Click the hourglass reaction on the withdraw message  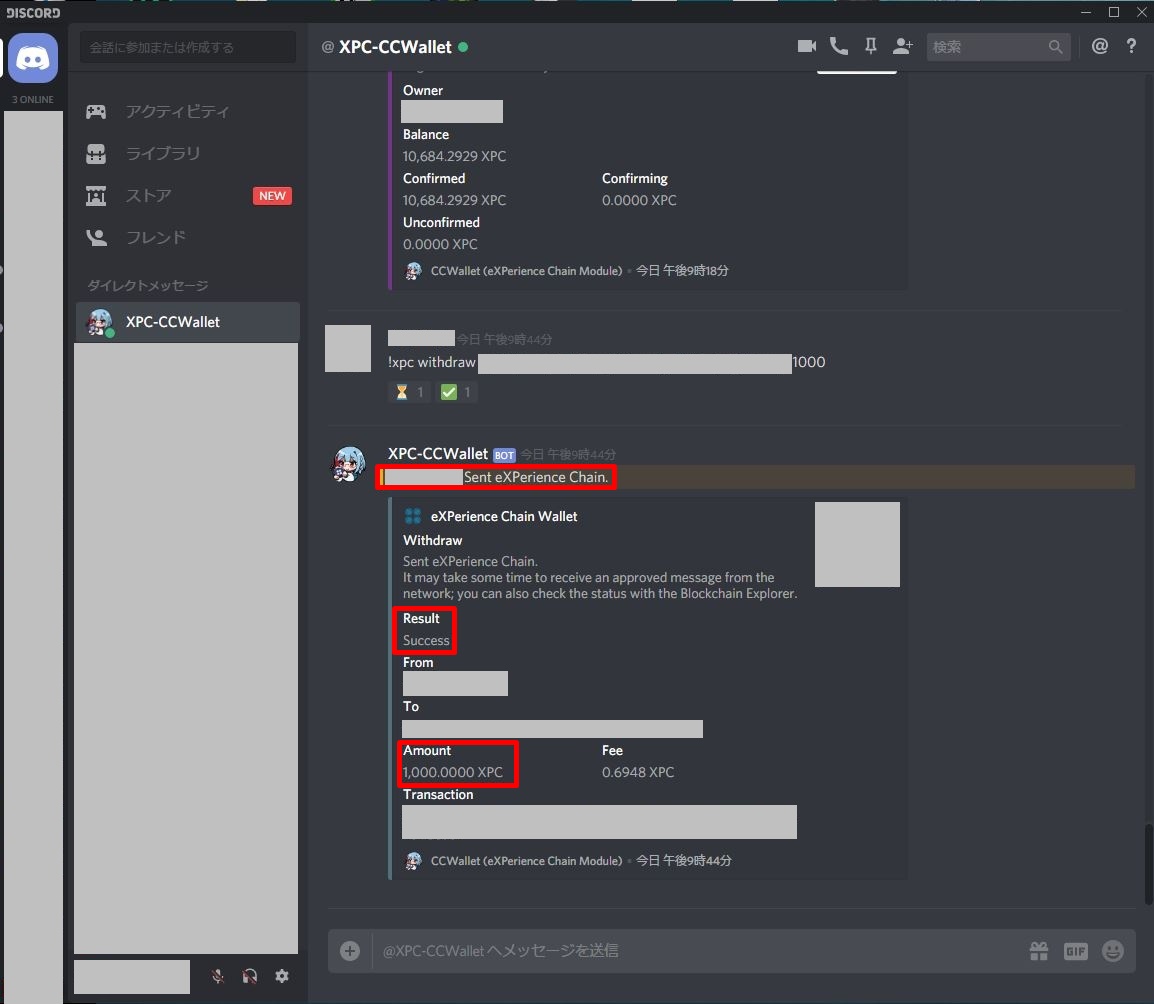(x=409, y=392)
